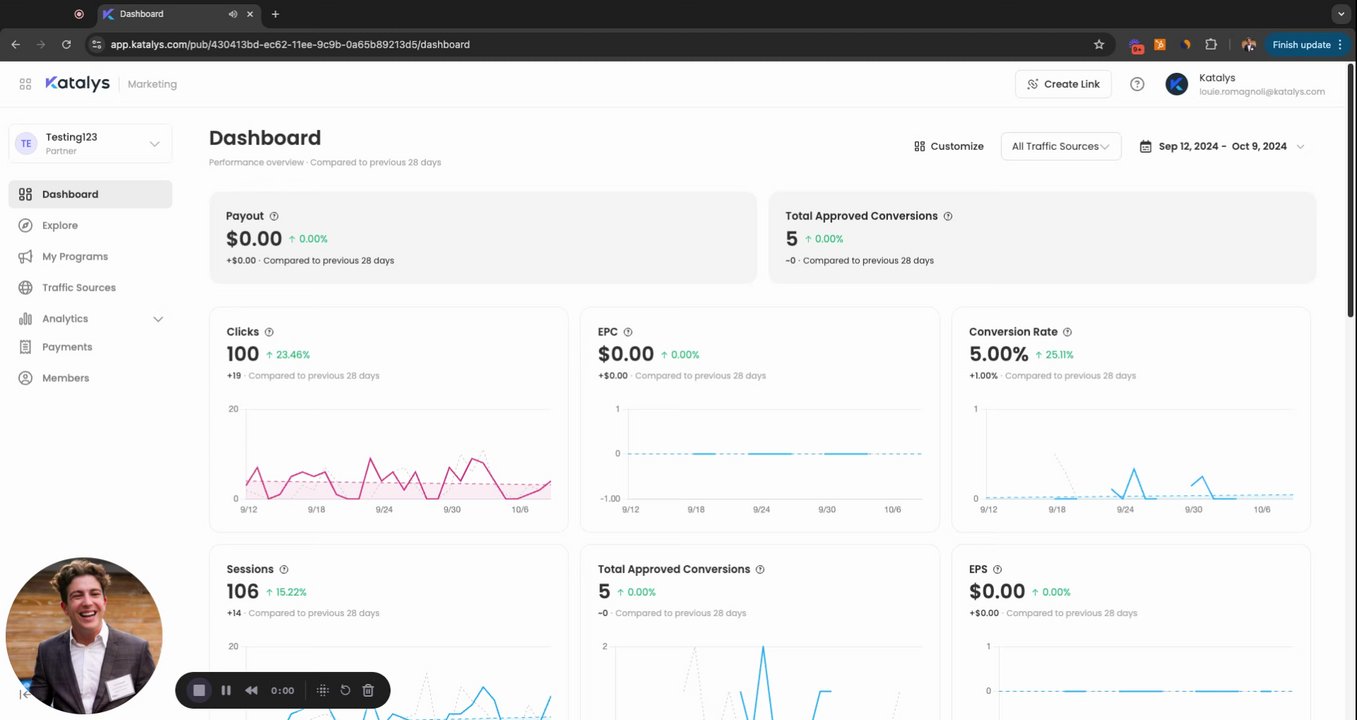Go back in browser history
This screenshot has width=1357, height=720.
point(15,44)
